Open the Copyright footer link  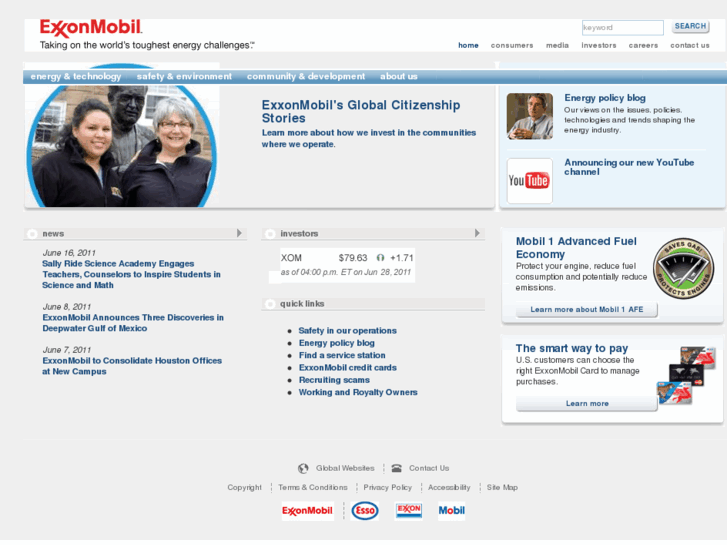click(244, 488)
